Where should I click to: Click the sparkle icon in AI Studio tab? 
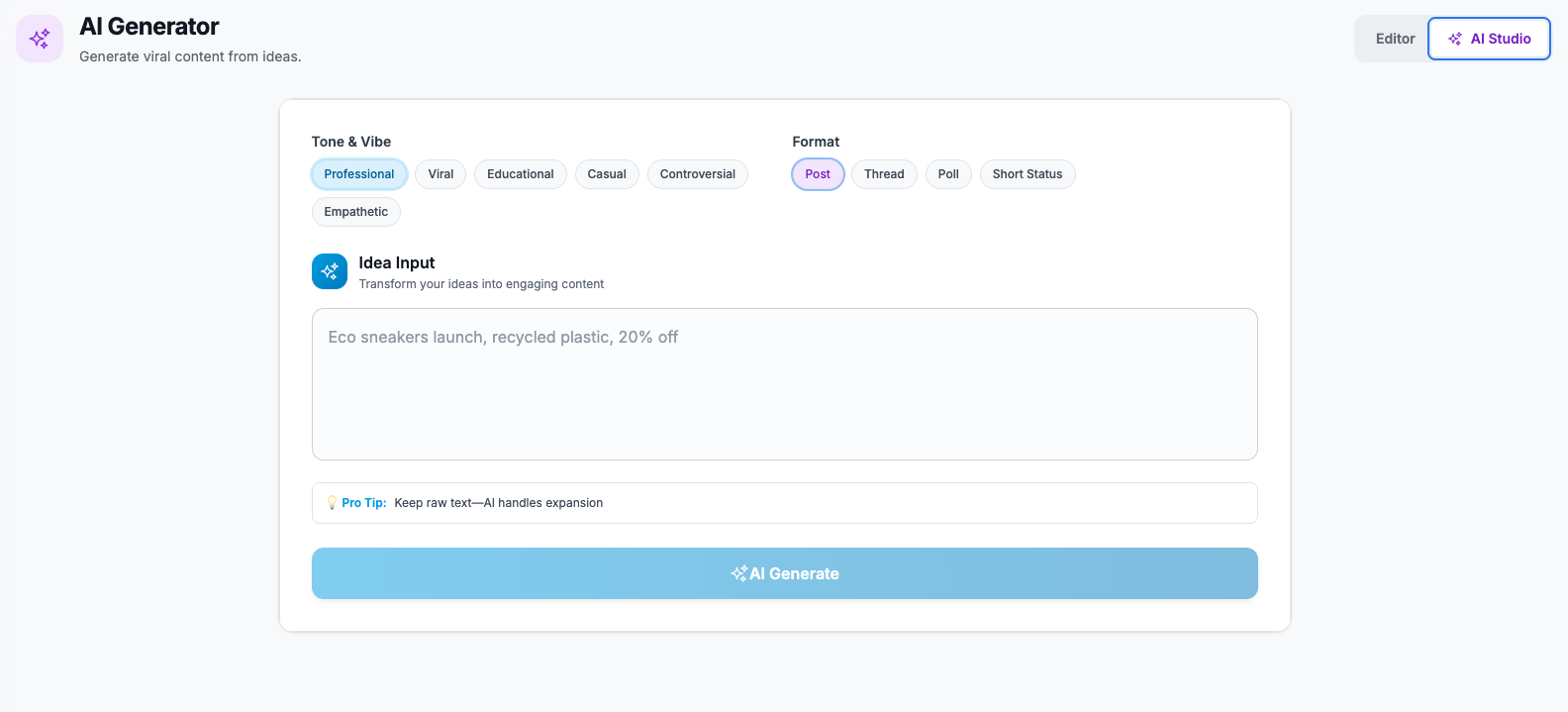(1455, 39)
